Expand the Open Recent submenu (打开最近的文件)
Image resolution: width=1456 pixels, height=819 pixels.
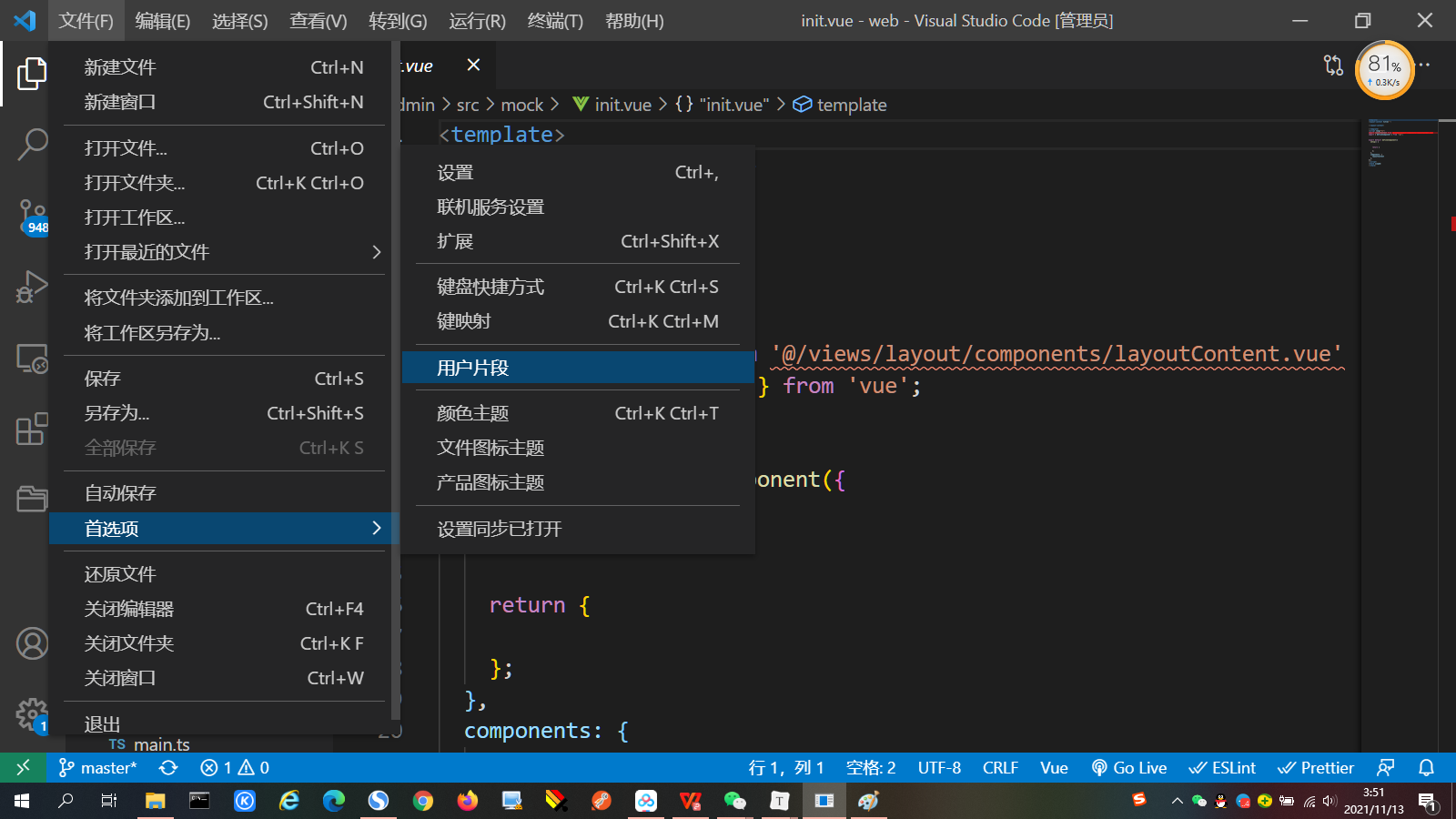click(x=223, y=252)
